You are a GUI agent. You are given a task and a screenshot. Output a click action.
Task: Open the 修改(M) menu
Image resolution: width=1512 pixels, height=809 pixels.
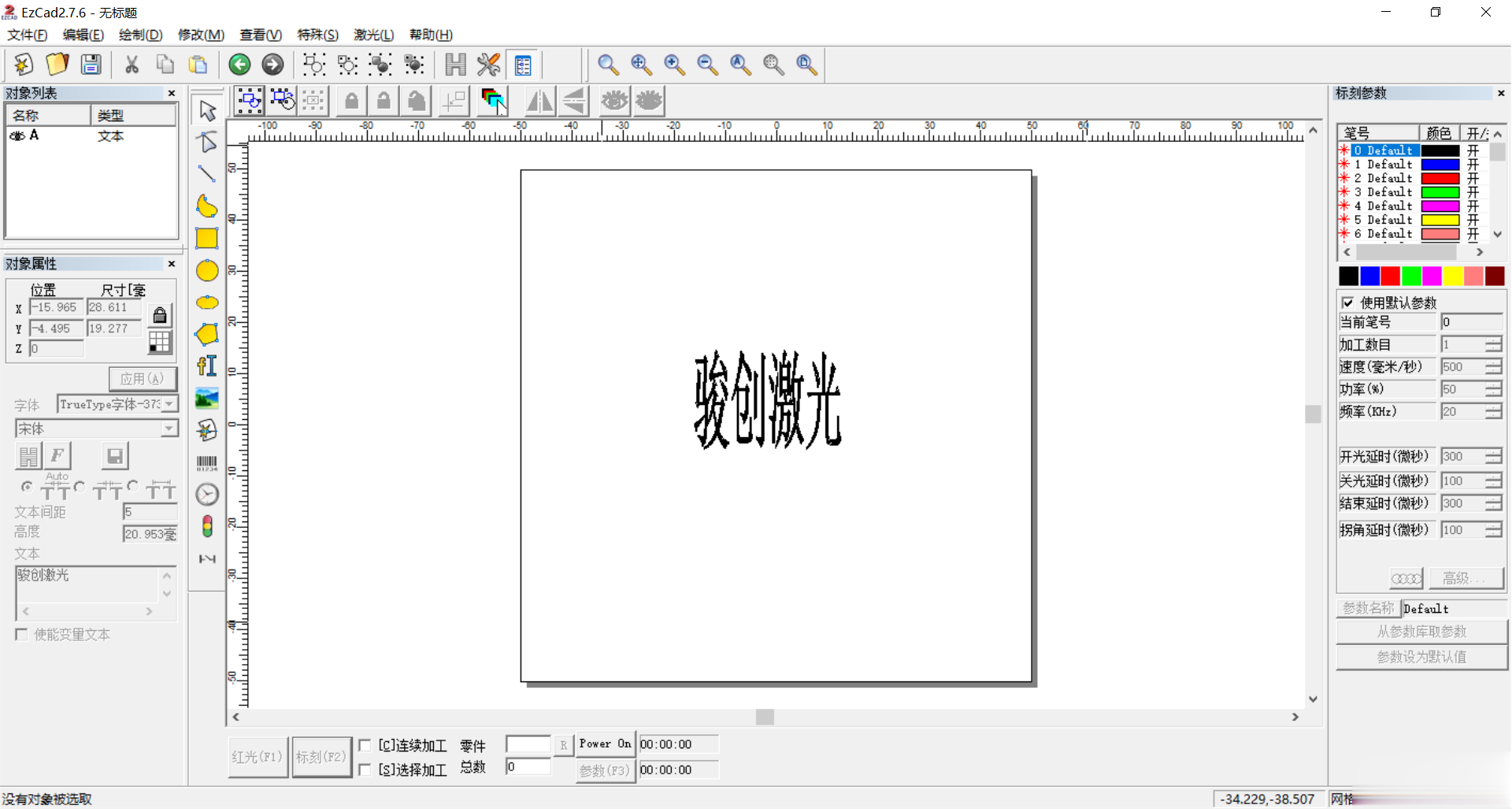point(201,35)
